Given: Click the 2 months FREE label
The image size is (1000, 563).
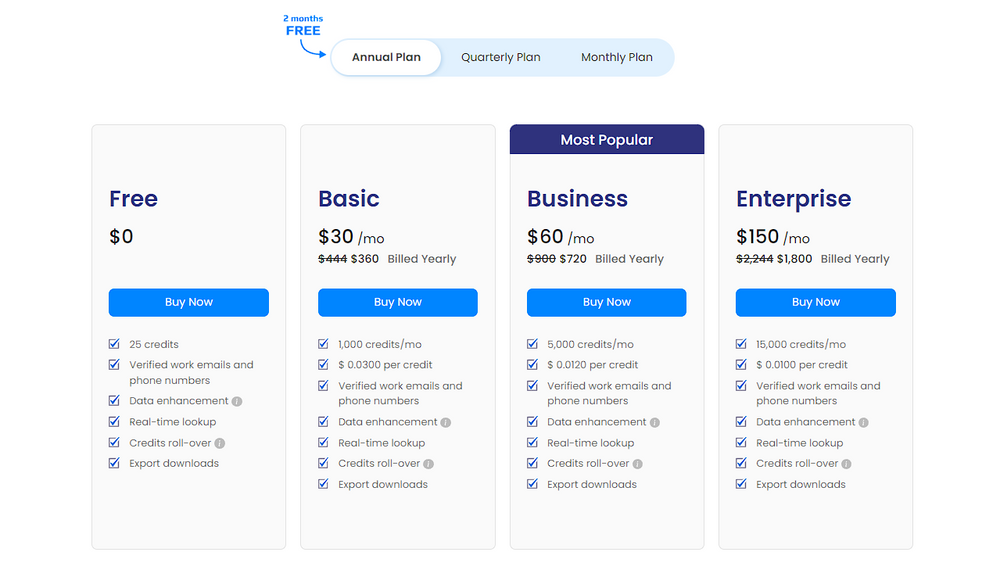Looking at the screenshot, I should [303, 26].
